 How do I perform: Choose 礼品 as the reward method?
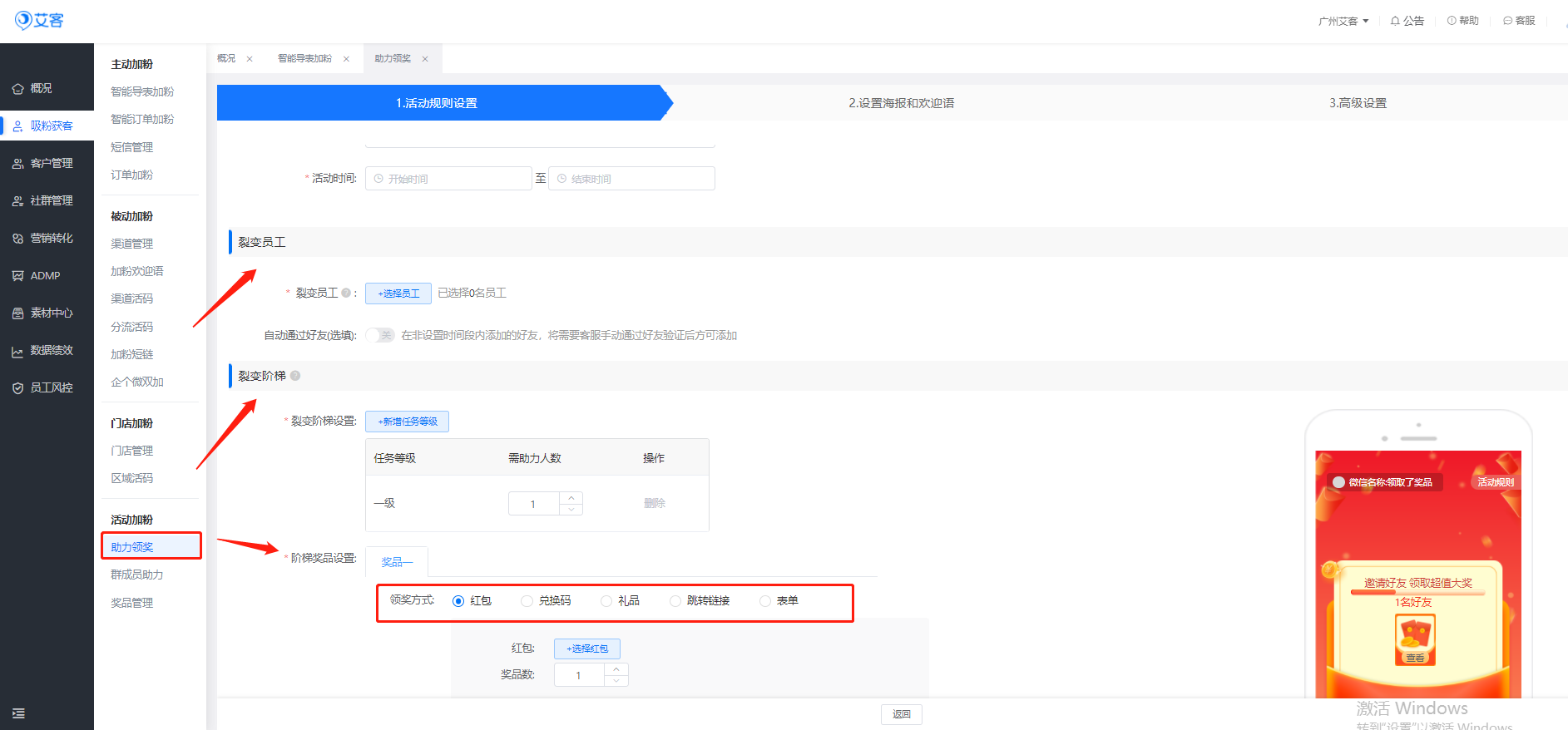tap(606, 601)
